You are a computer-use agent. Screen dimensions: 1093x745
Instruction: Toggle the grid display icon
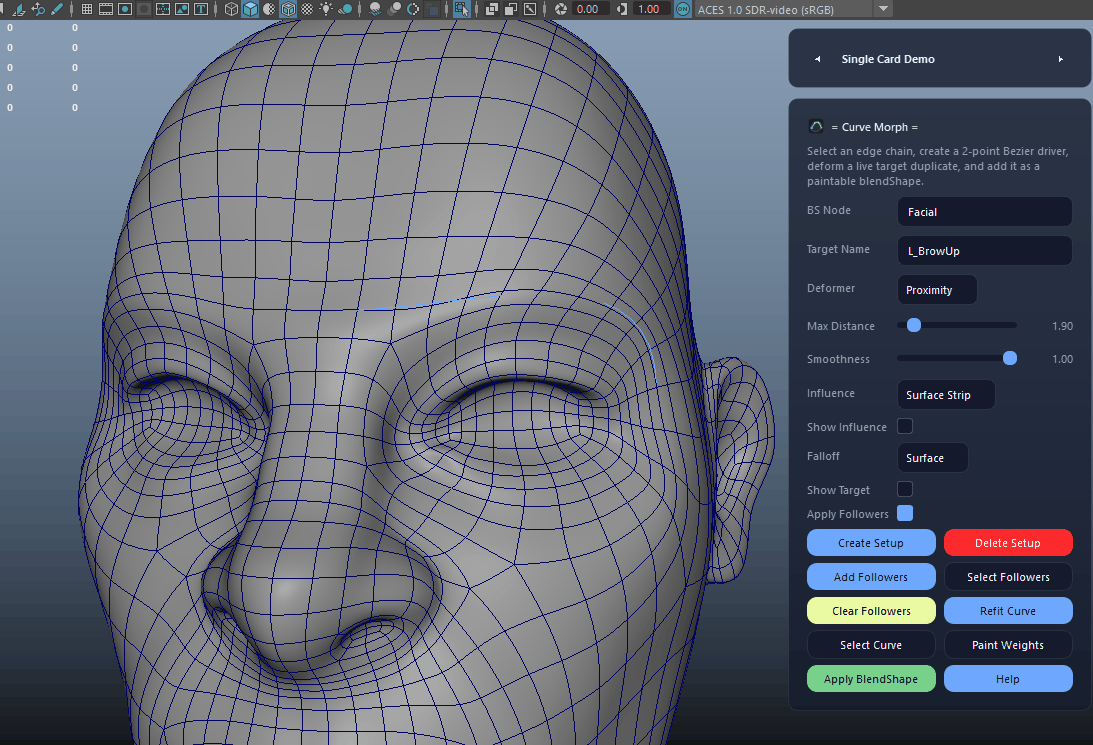click(x=86, y=9)
